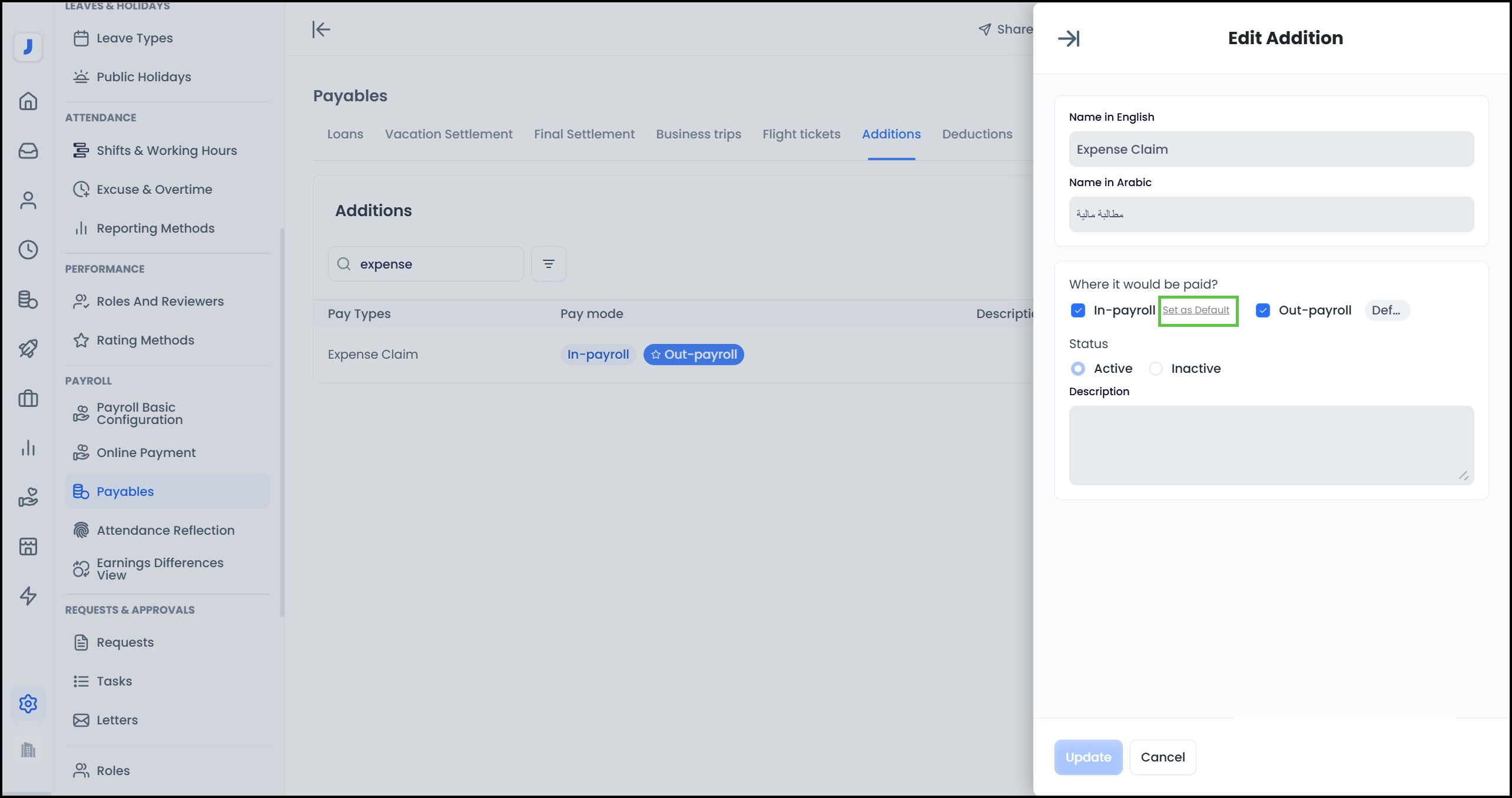Switch to the Flight tickets tab

(x=801, y=134)
